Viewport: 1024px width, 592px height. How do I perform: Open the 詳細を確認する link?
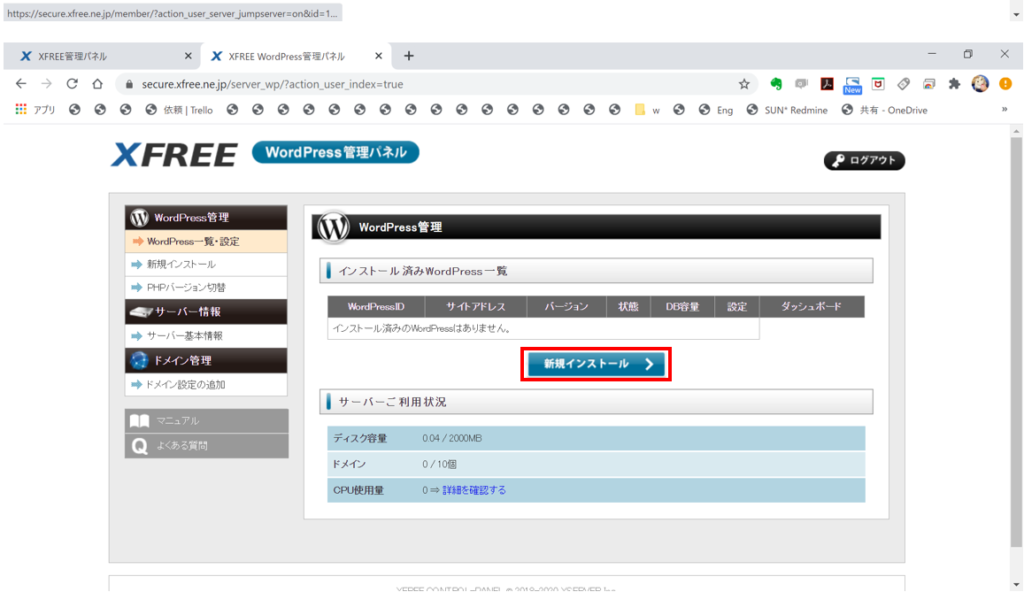coord(474,490)
